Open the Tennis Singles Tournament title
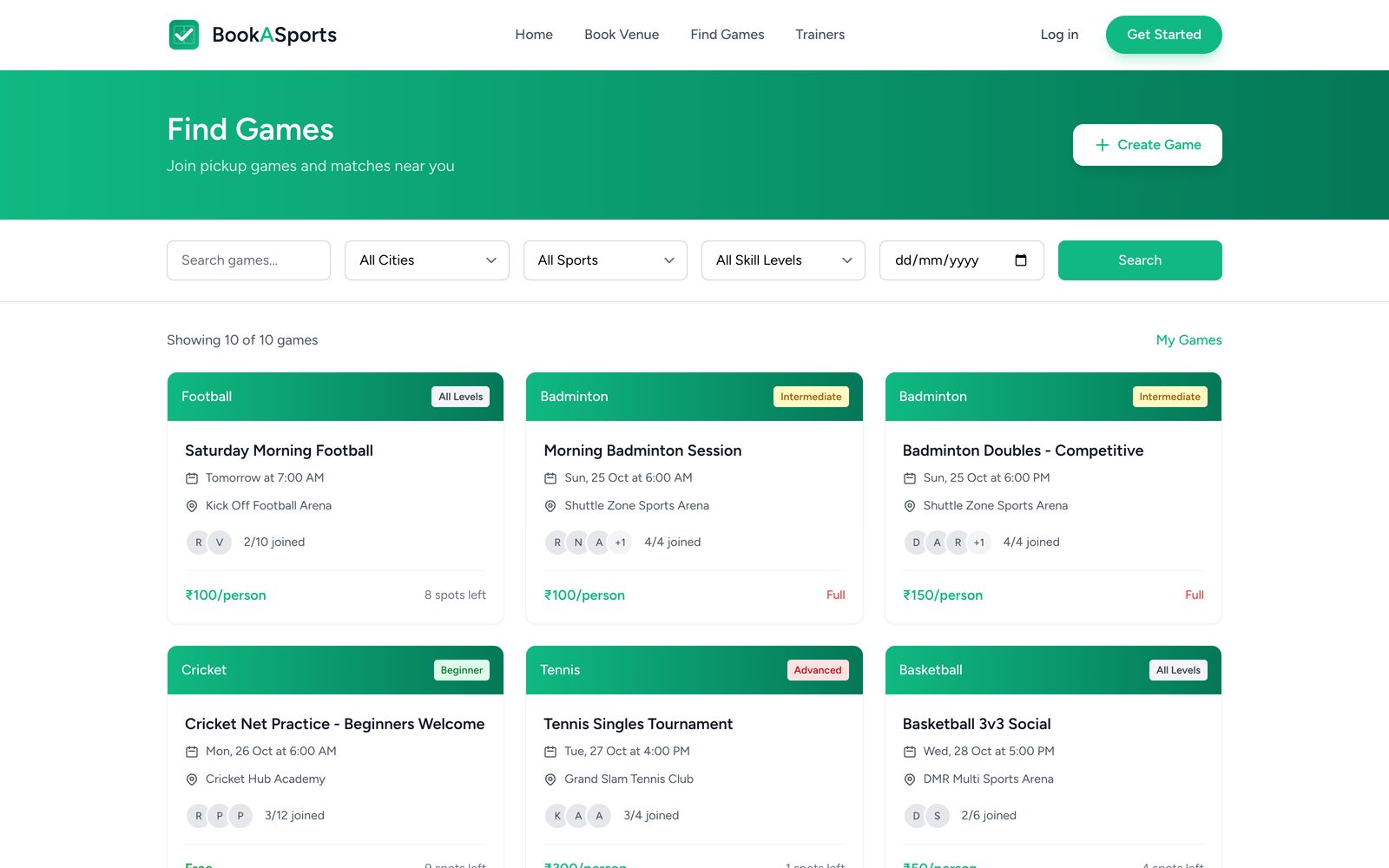 pyautogui.click(x=638, y=724)
